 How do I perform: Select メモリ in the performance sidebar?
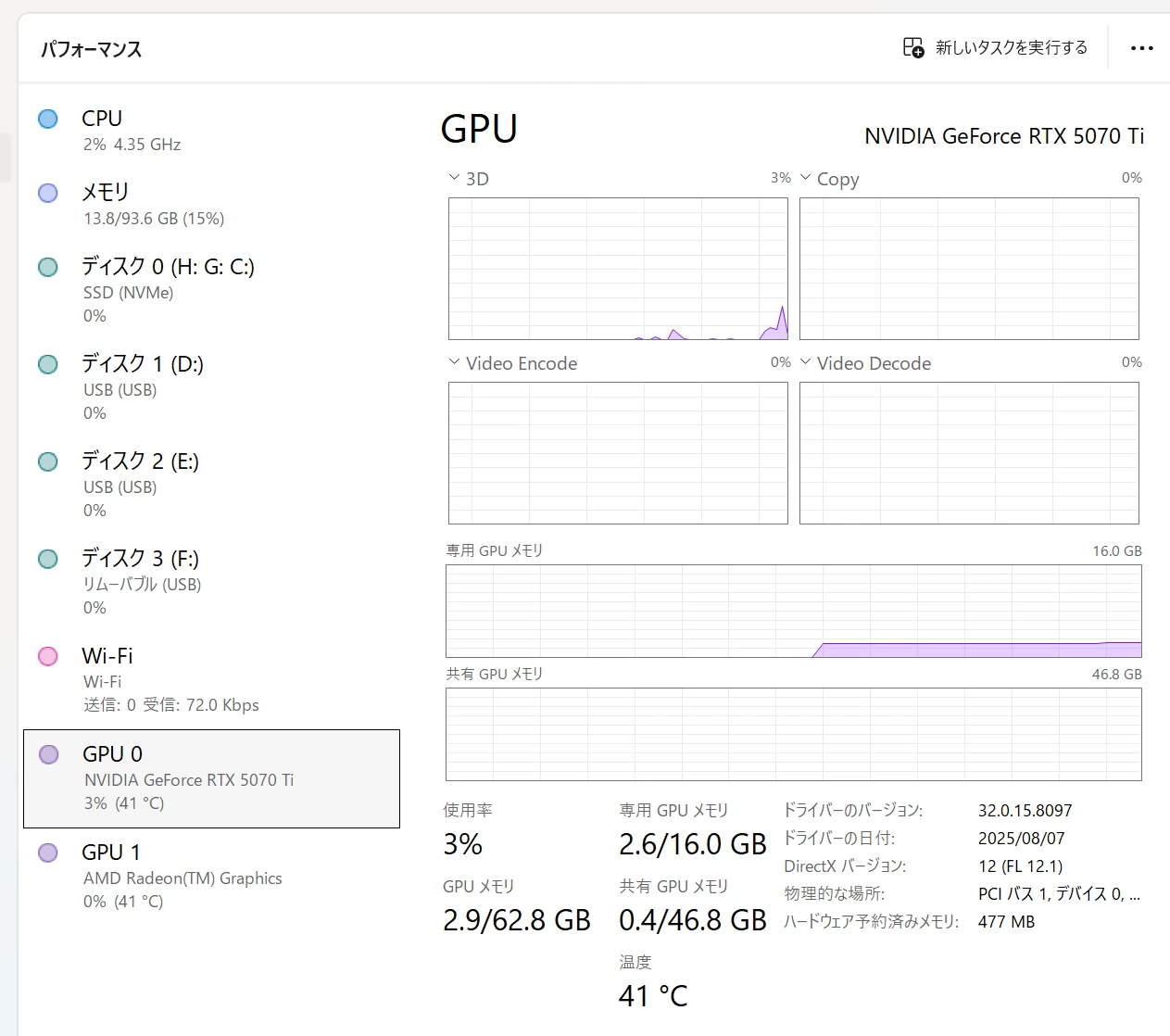pos(211,204)
